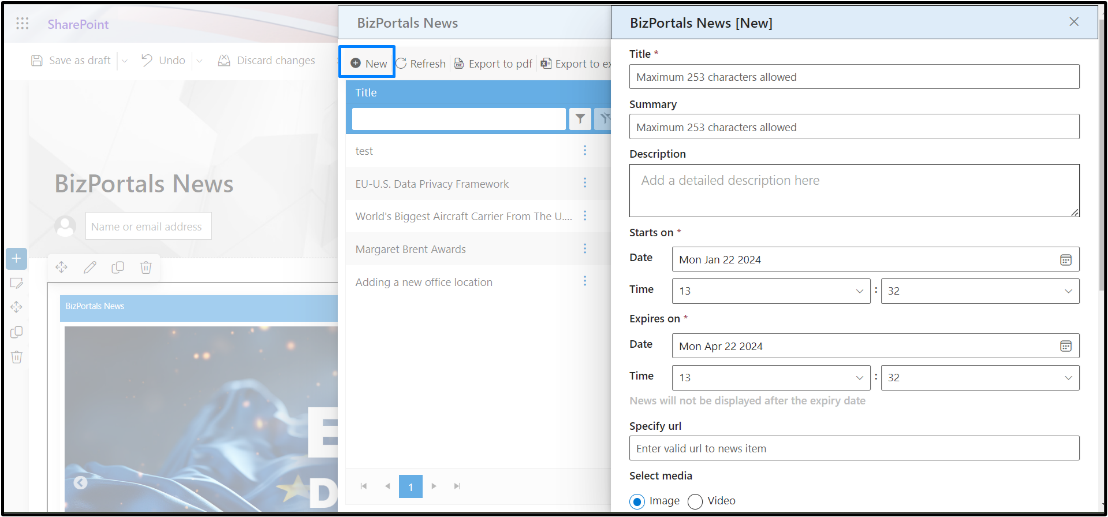Click the SharePoint home link
Screen dimensions: 1108x517
point(78,24)
